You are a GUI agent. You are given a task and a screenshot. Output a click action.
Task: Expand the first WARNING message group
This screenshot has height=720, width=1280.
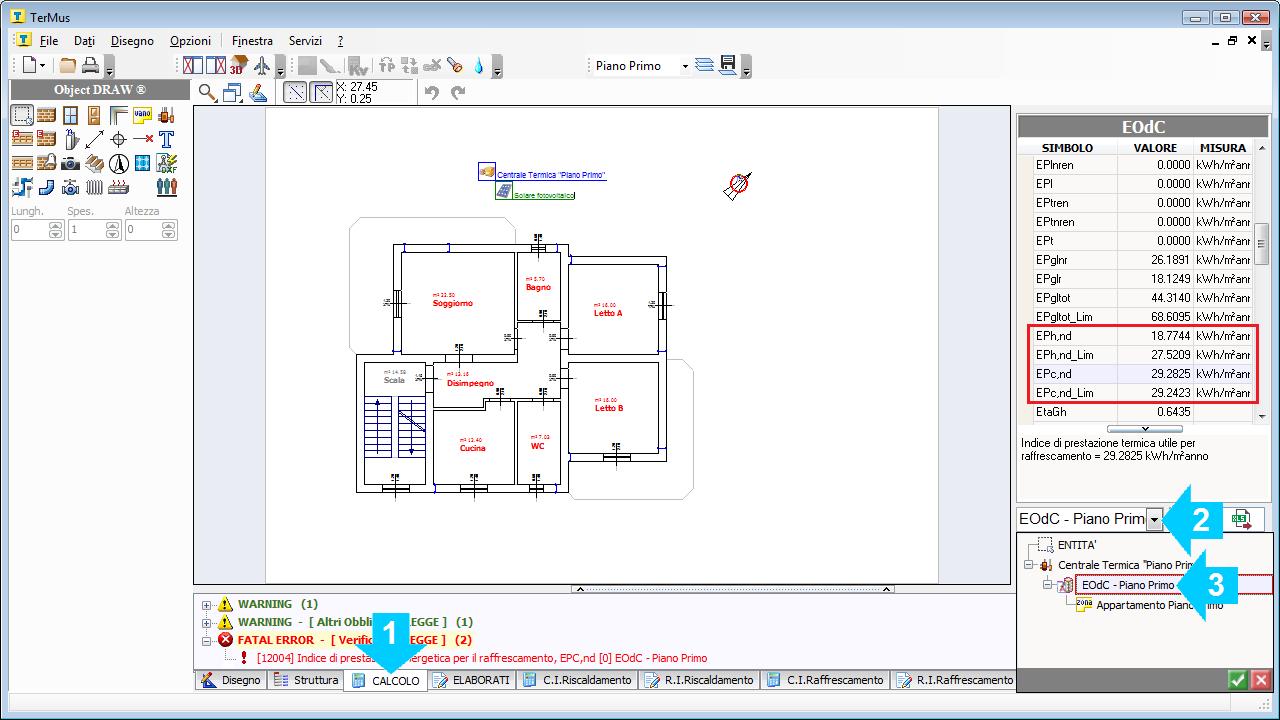[207, 604]
